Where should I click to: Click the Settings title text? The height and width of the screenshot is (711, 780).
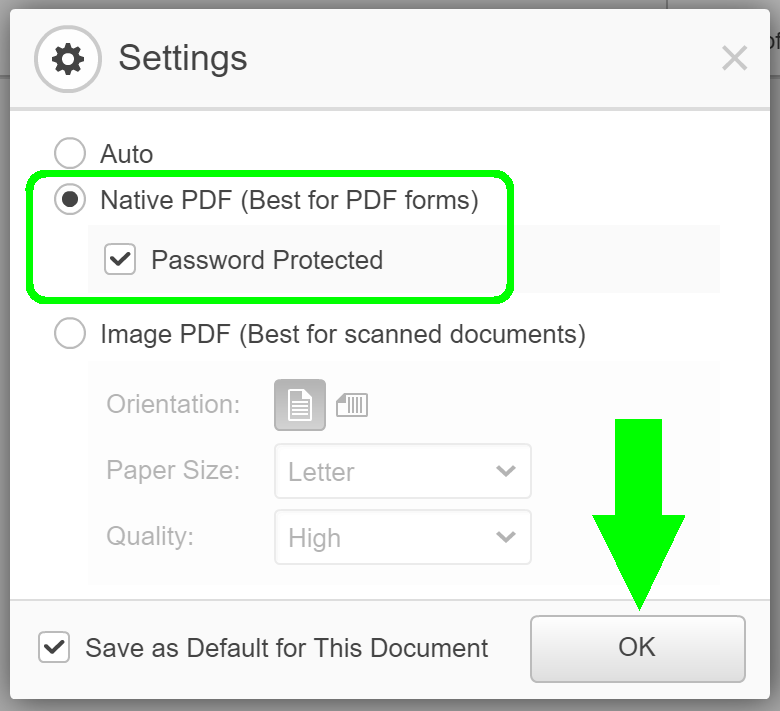[x=183, y=59]
